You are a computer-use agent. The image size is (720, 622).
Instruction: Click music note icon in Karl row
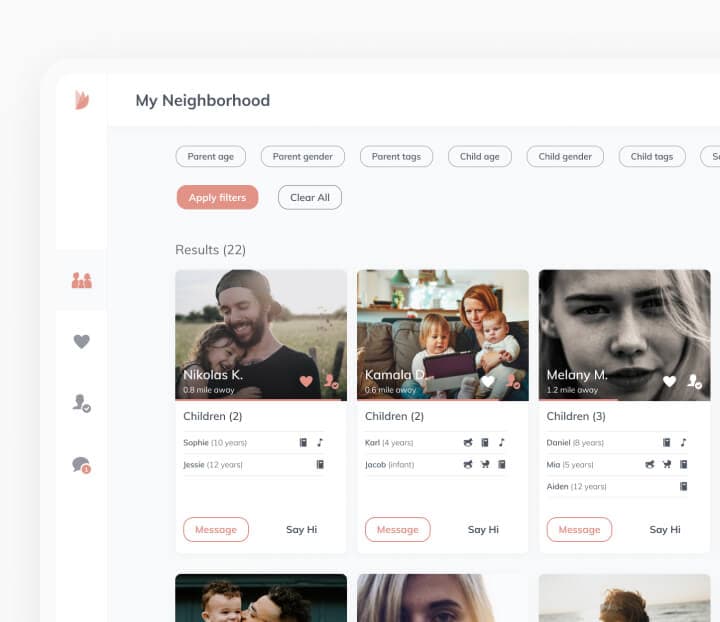(x=501, y=442)
